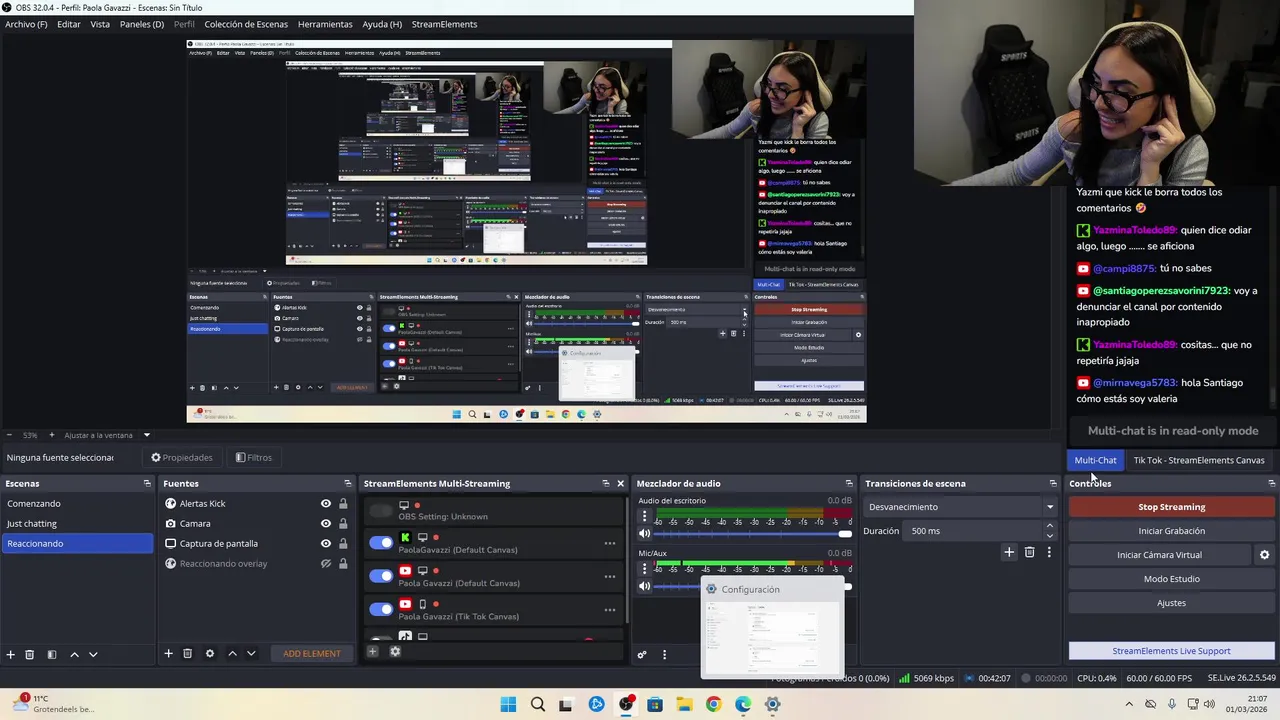
Task: Mute the Audio del escritorio speaker
Action: coord(644,534)
